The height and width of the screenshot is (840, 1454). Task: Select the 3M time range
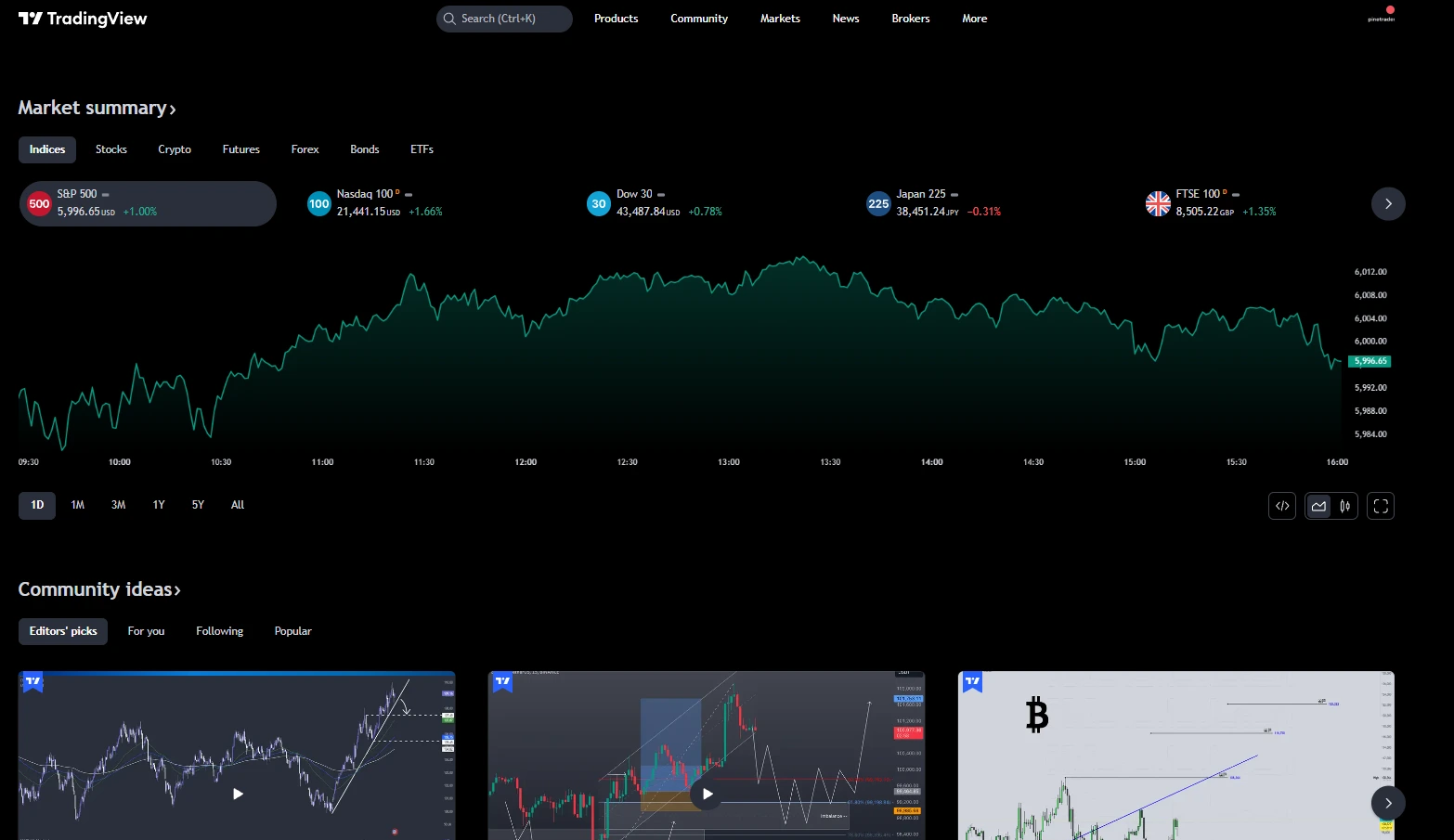pyautogui.click(x=119, y=505)
